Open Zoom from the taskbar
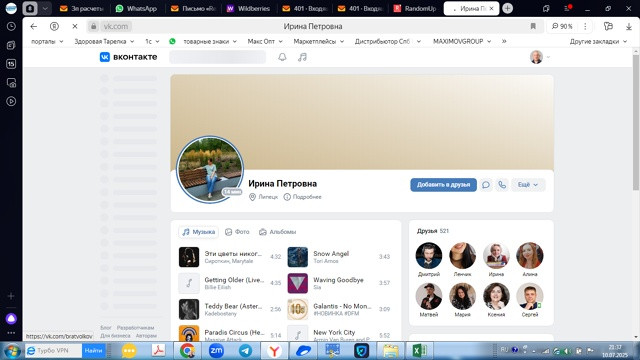The width and height of the screenshot is (640, 360). tap(216, 351)
